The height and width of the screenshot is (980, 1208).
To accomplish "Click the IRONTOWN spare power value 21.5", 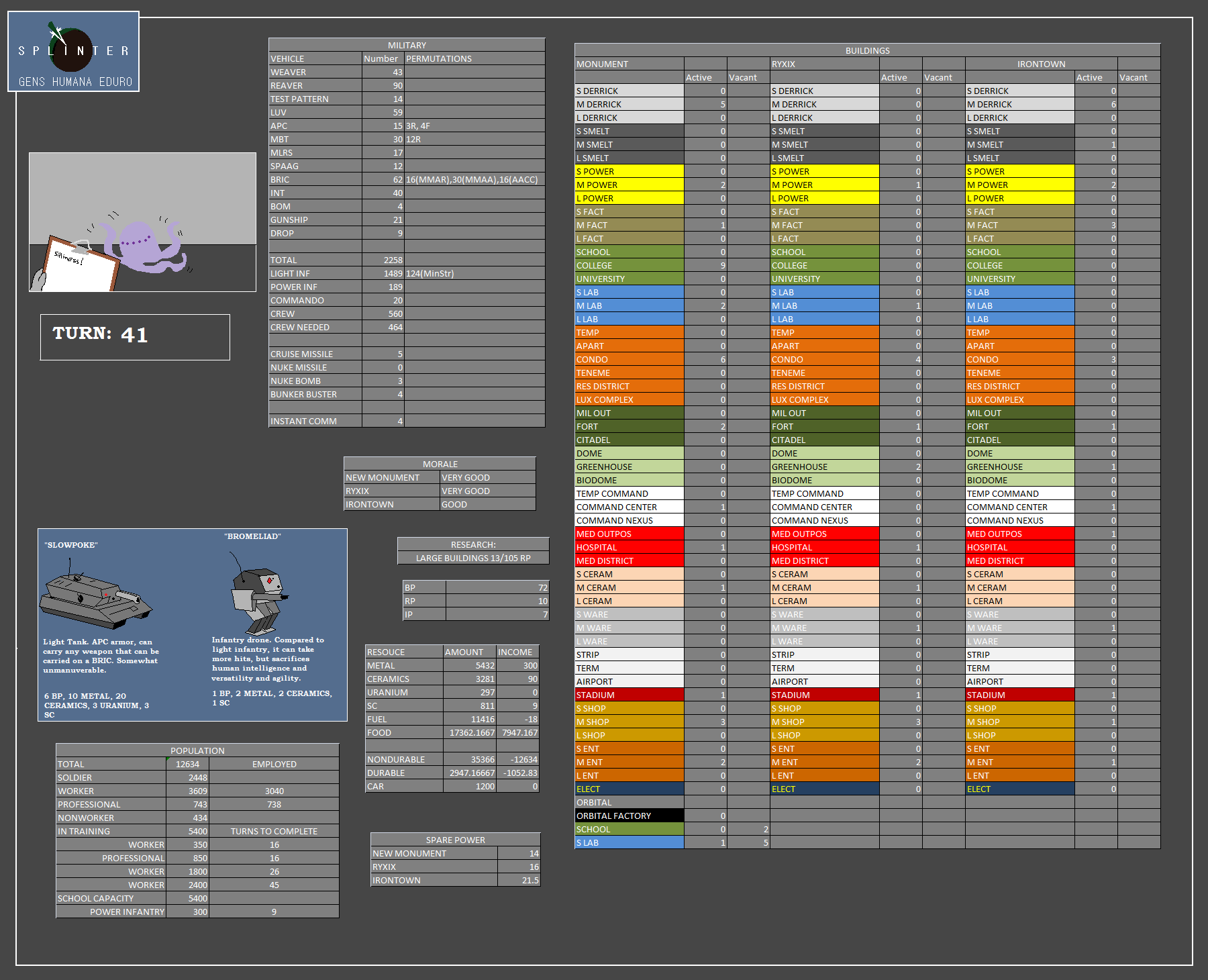I will 519,880.
